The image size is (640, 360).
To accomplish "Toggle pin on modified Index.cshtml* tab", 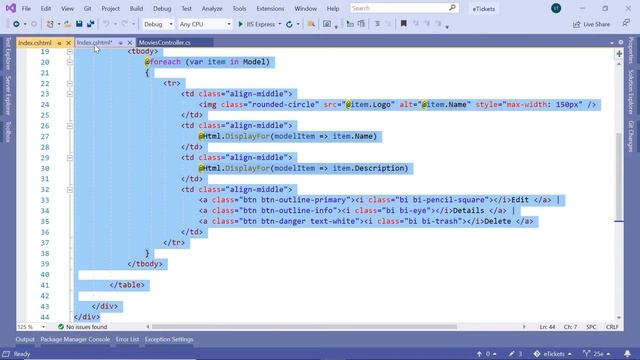I will [x=120, y=43].
